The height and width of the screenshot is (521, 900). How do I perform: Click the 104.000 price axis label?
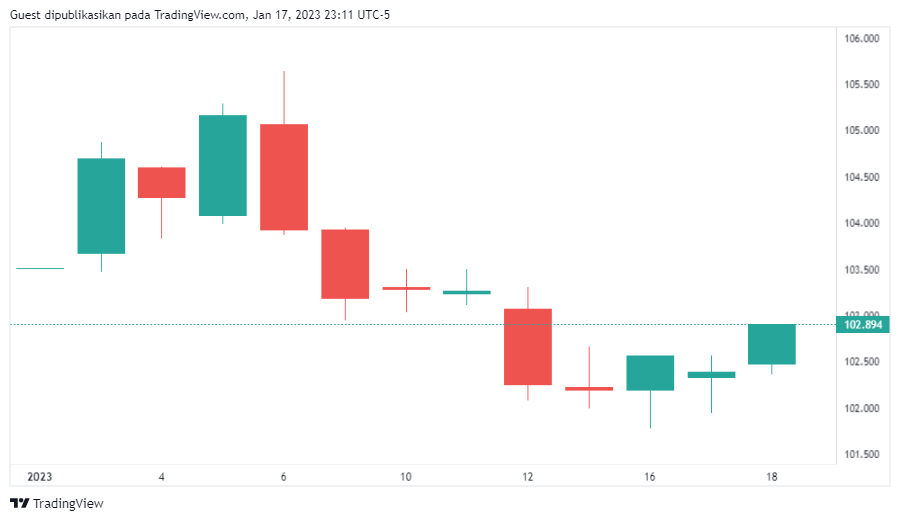[x=861, y=223]
